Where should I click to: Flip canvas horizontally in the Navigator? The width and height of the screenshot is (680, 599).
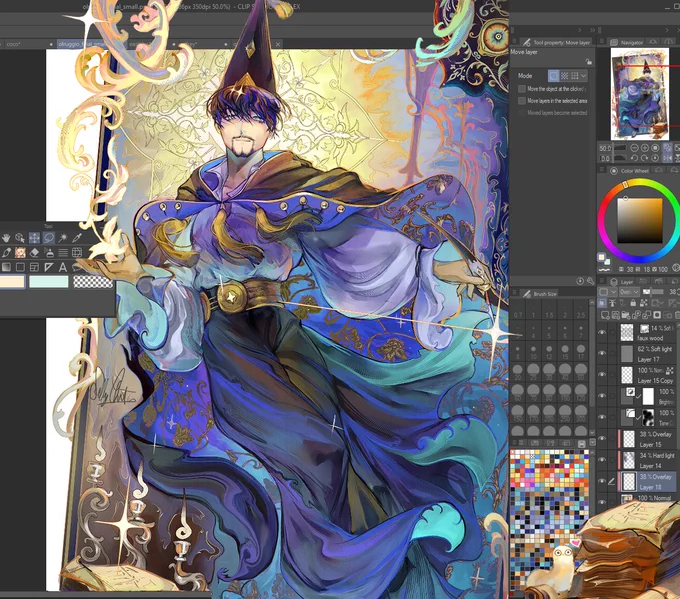668,158
